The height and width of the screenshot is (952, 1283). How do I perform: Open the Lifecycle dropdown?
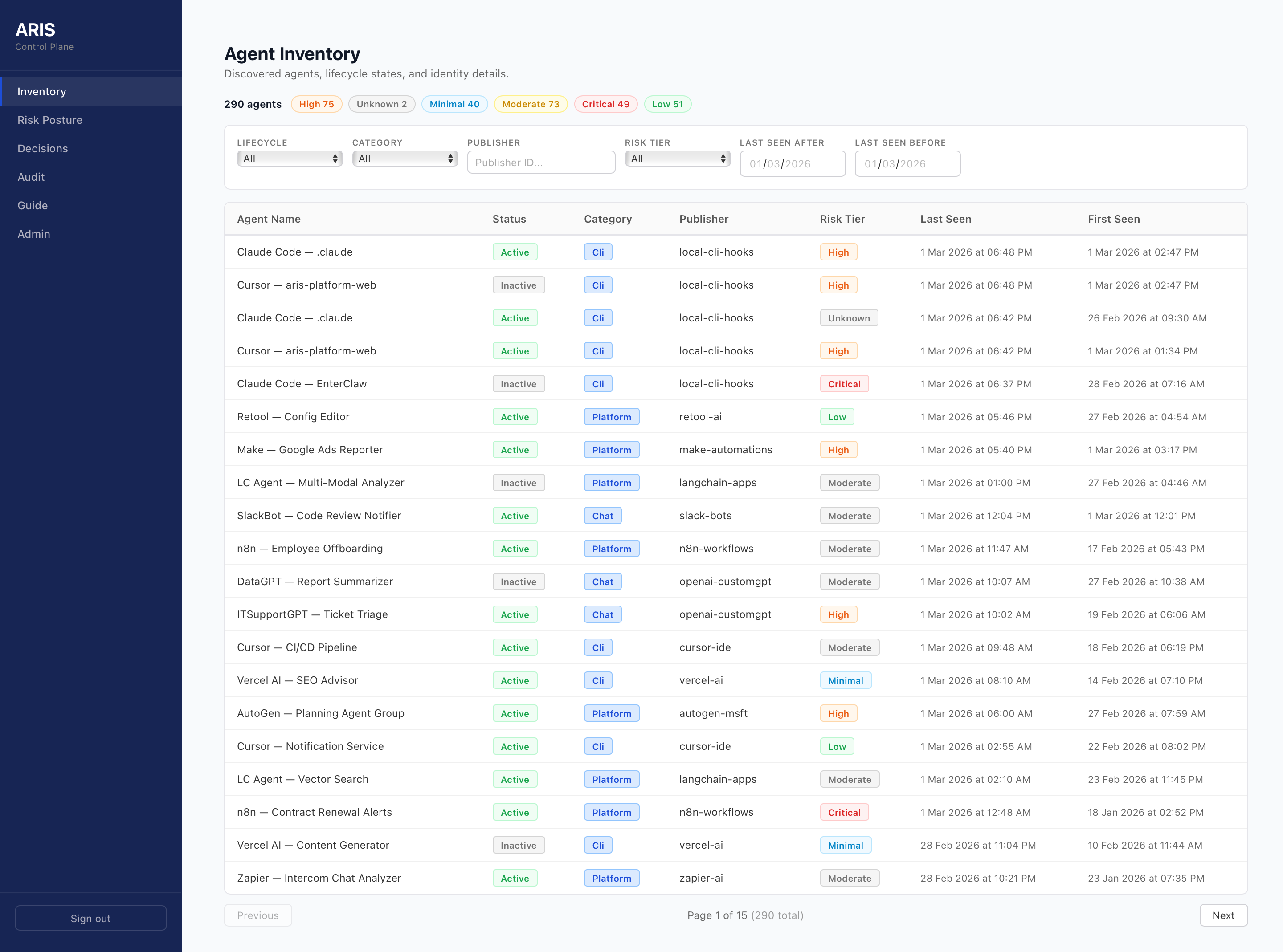pyautogui.click(x=290, y=159)
